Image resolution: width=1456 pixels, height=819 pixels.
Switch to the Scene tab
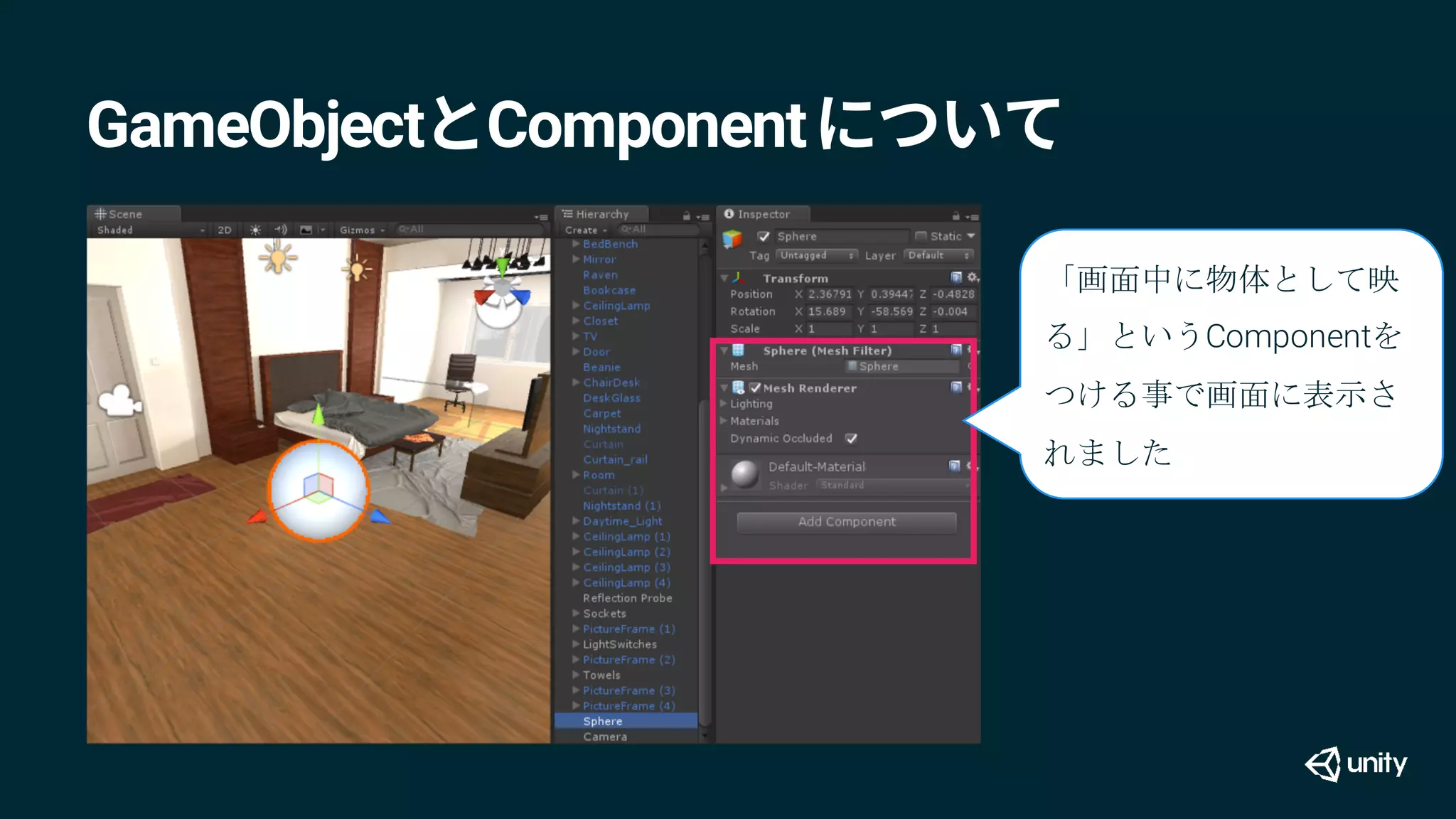point(134,214)
